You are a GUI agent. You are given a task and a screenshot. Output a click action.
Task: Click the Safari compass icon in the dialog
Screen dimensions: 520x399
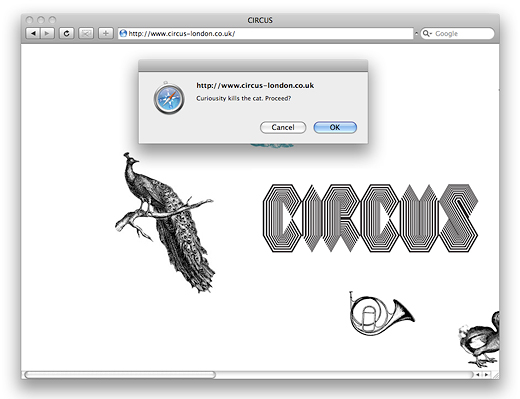(x=169, y=99)
